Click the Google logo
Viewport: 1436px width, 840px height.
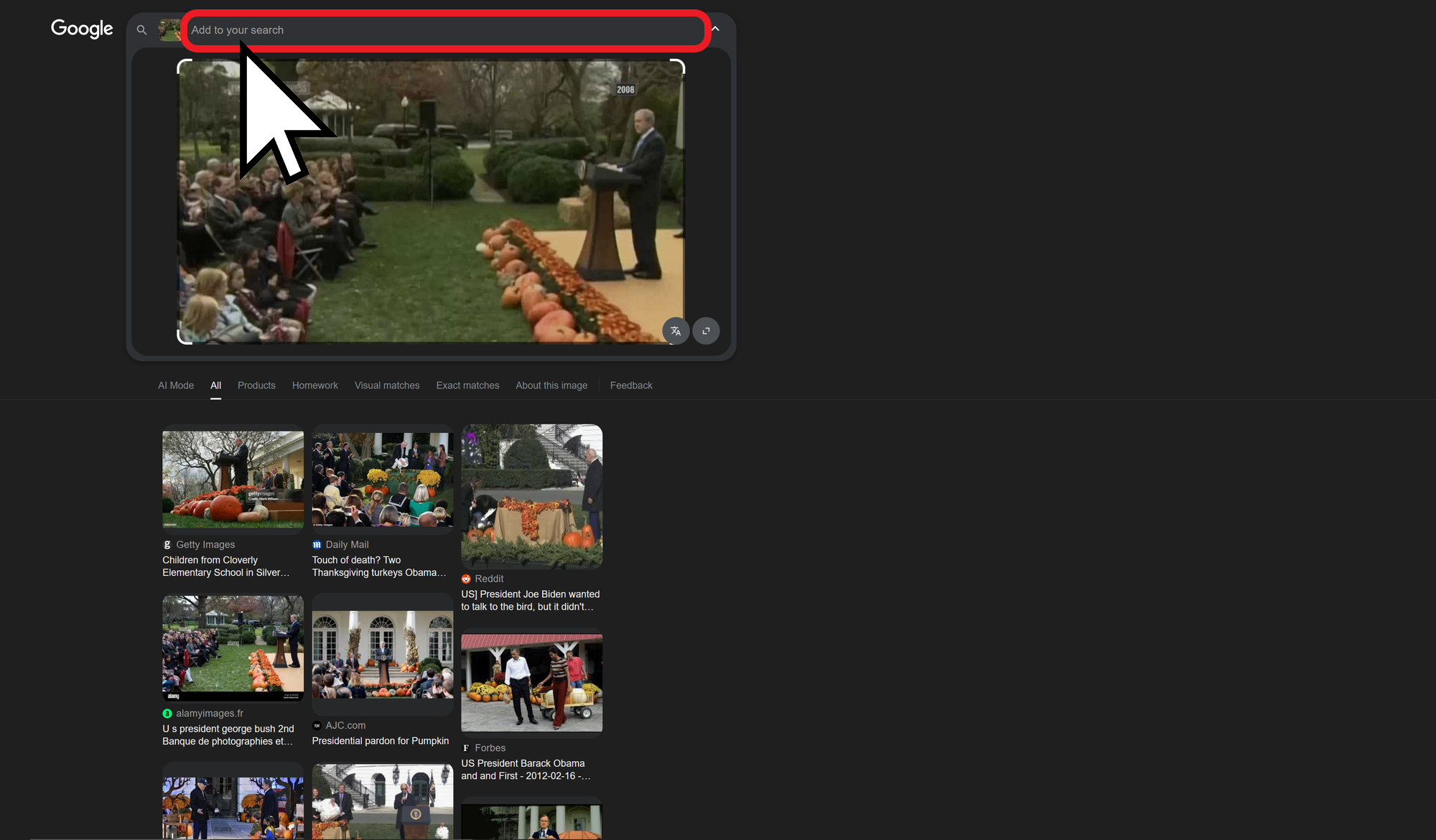click(x=81, y=29)
